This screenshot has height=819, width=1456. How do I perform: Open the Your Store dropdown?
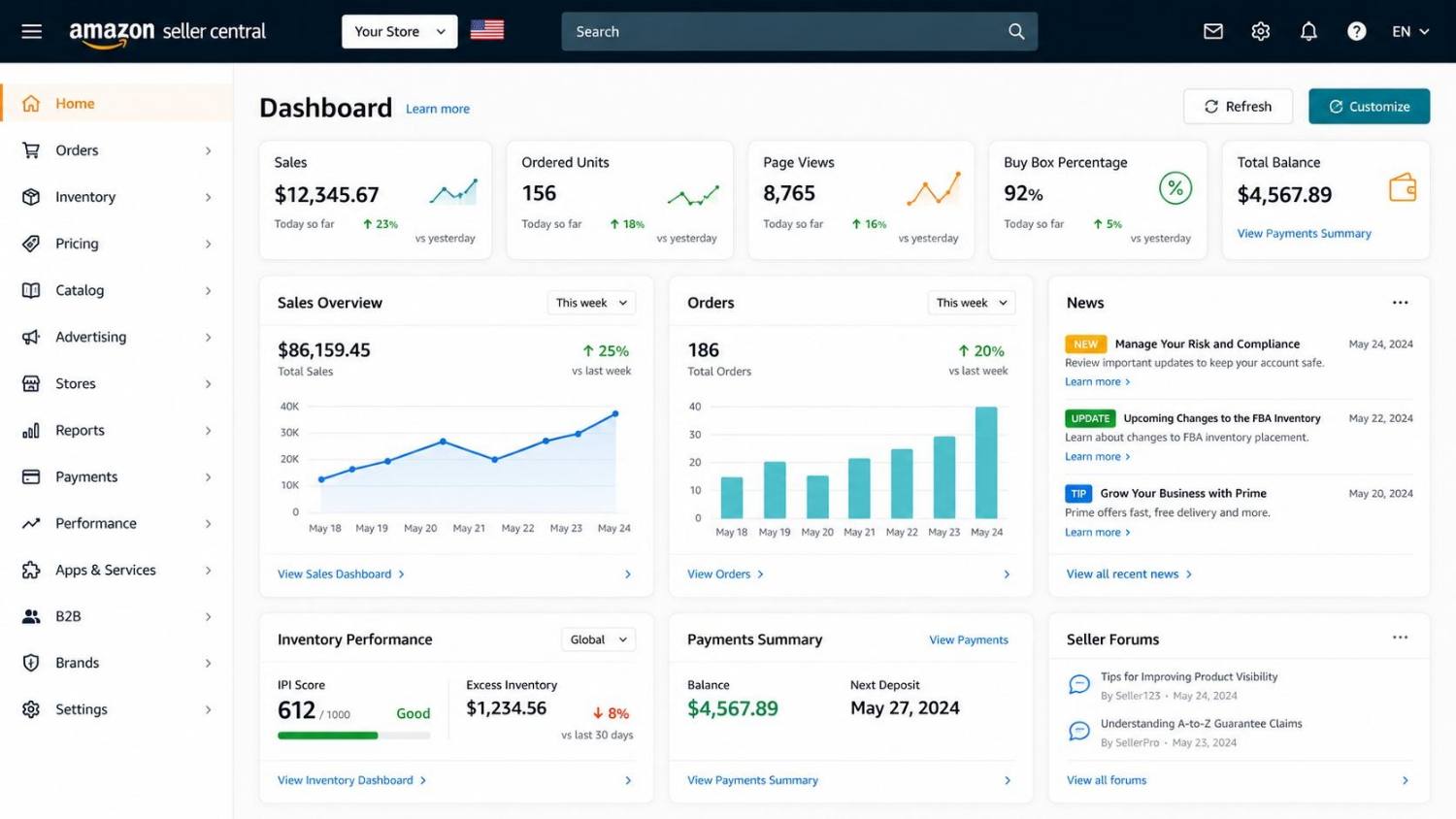click(399, 31)
